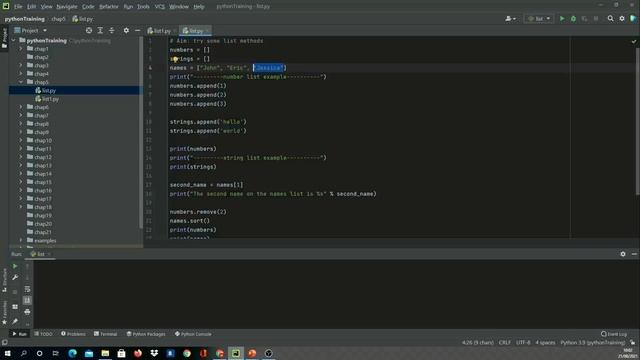Expand the examples folder

(21, 240)
